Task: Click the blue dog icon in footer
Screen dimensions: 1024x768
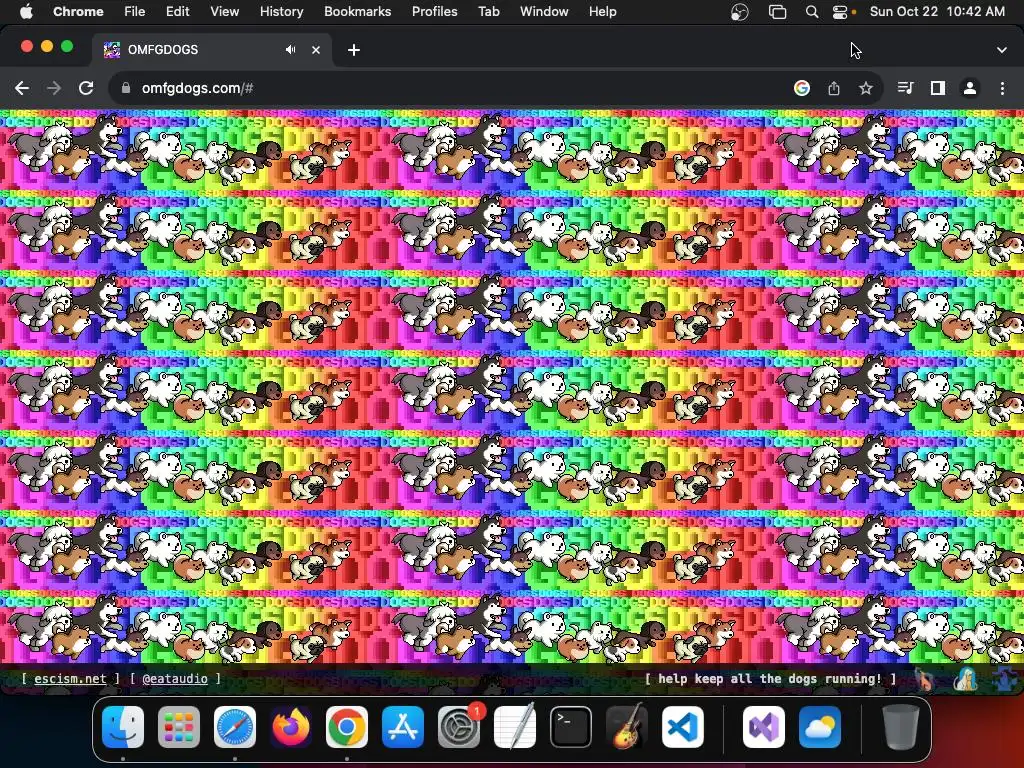Action: coord(1004,679)
